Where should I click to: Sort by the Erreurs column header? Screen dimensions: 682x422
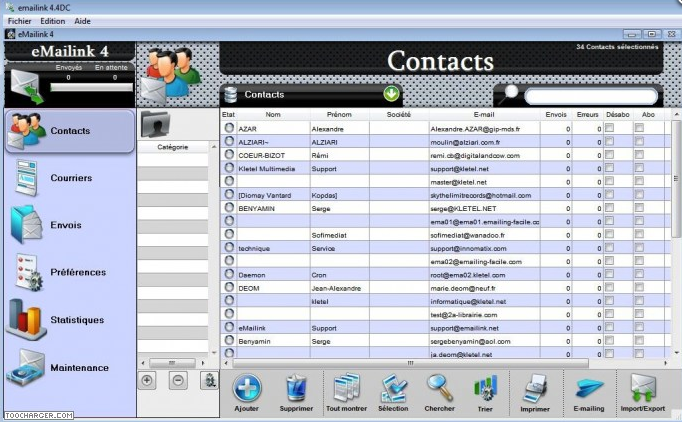point(588,114)
